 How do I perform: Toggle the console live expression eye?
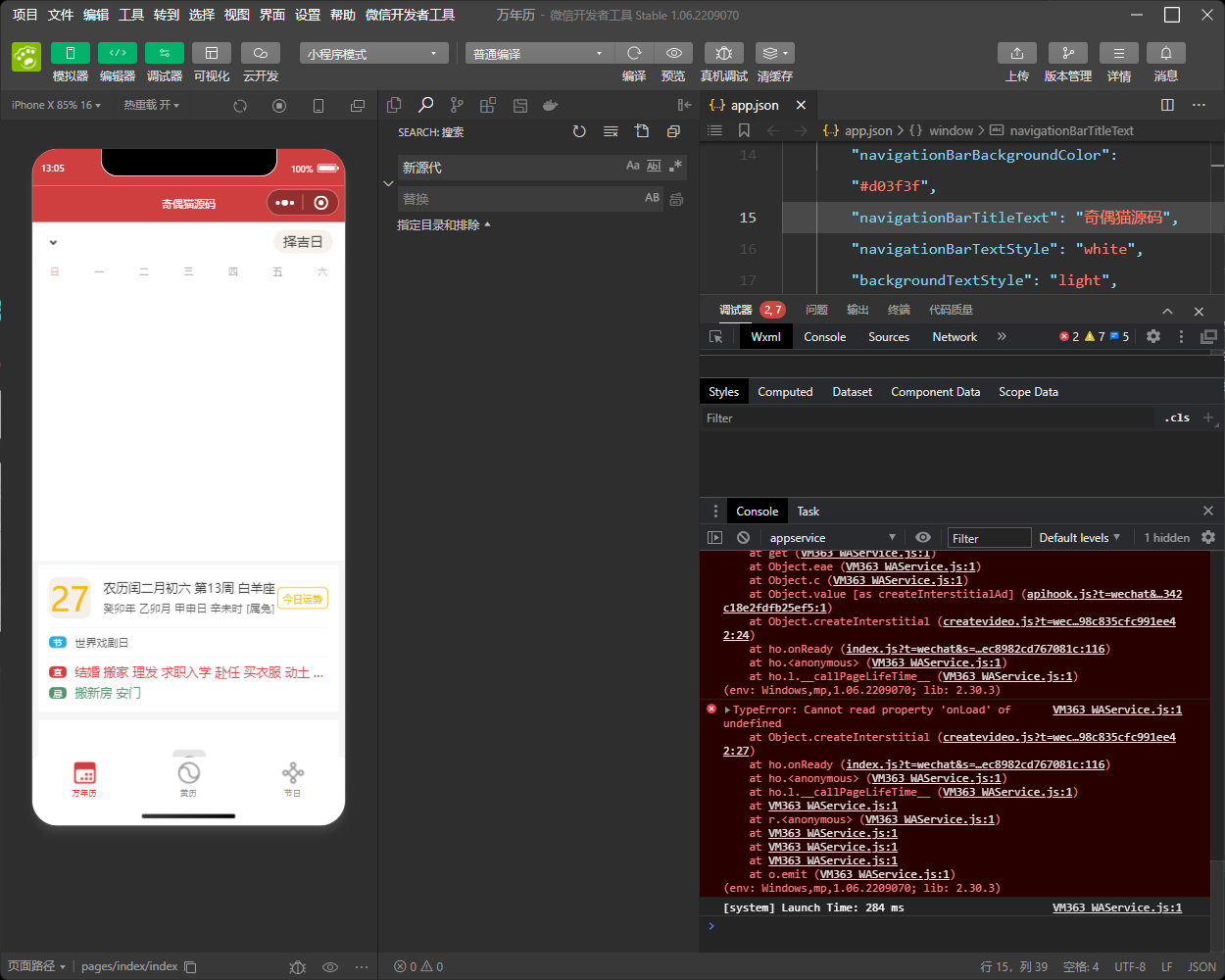[923, 537]
